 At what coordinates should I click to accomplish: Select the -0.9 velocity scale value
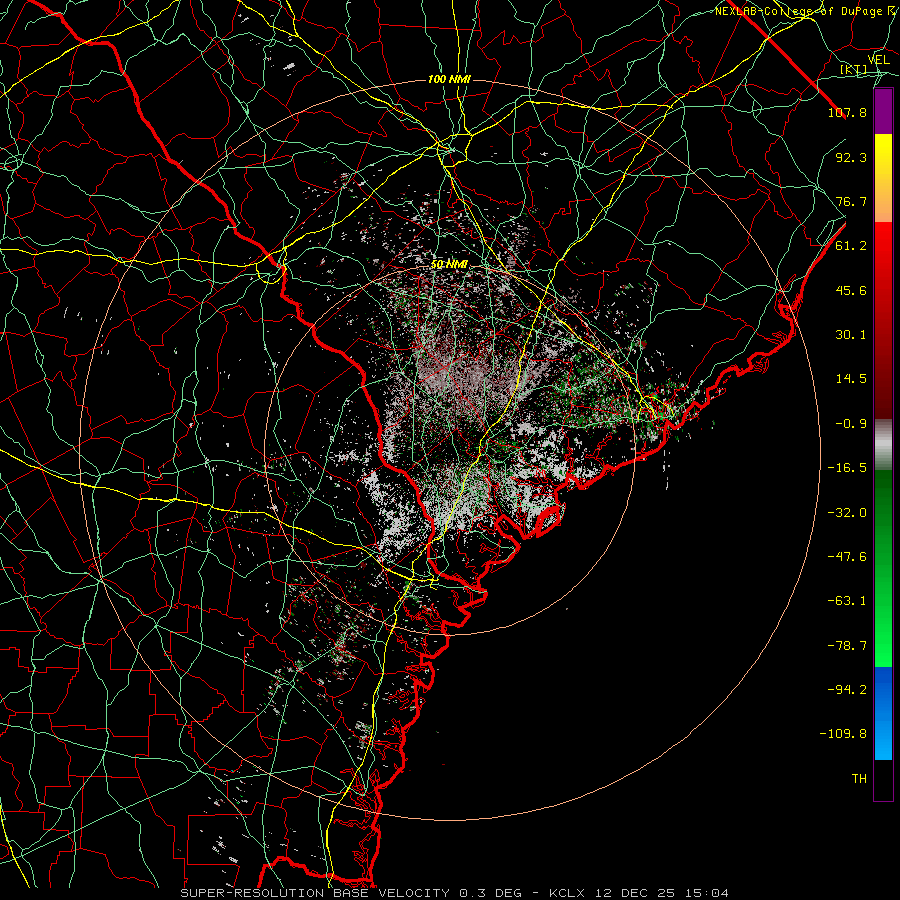click(851, 424)
